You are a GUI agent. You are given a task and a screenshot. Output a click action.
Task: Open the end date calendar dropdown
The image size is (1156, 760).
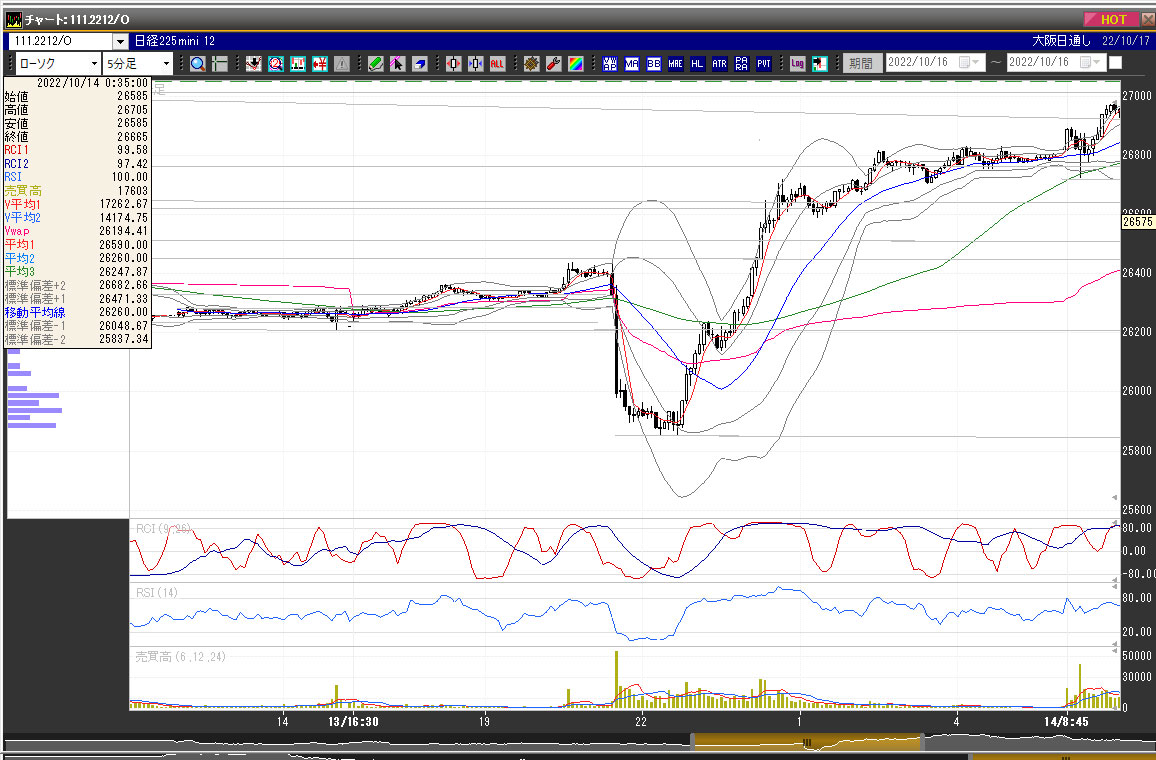[x=1090, y=63]
